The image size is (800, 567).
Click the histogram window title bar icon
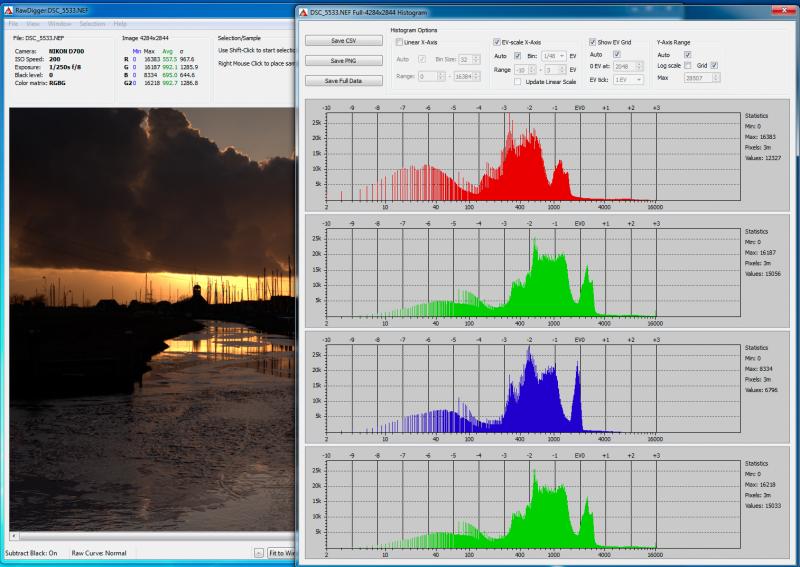click(x=304, y=12)
